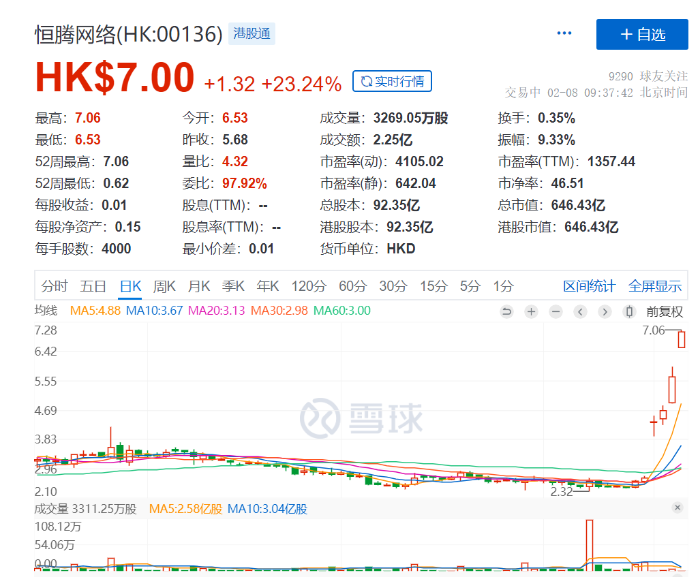700x577 pixels.
Task: Click the candlestick chart type icon
Action: 629,311
